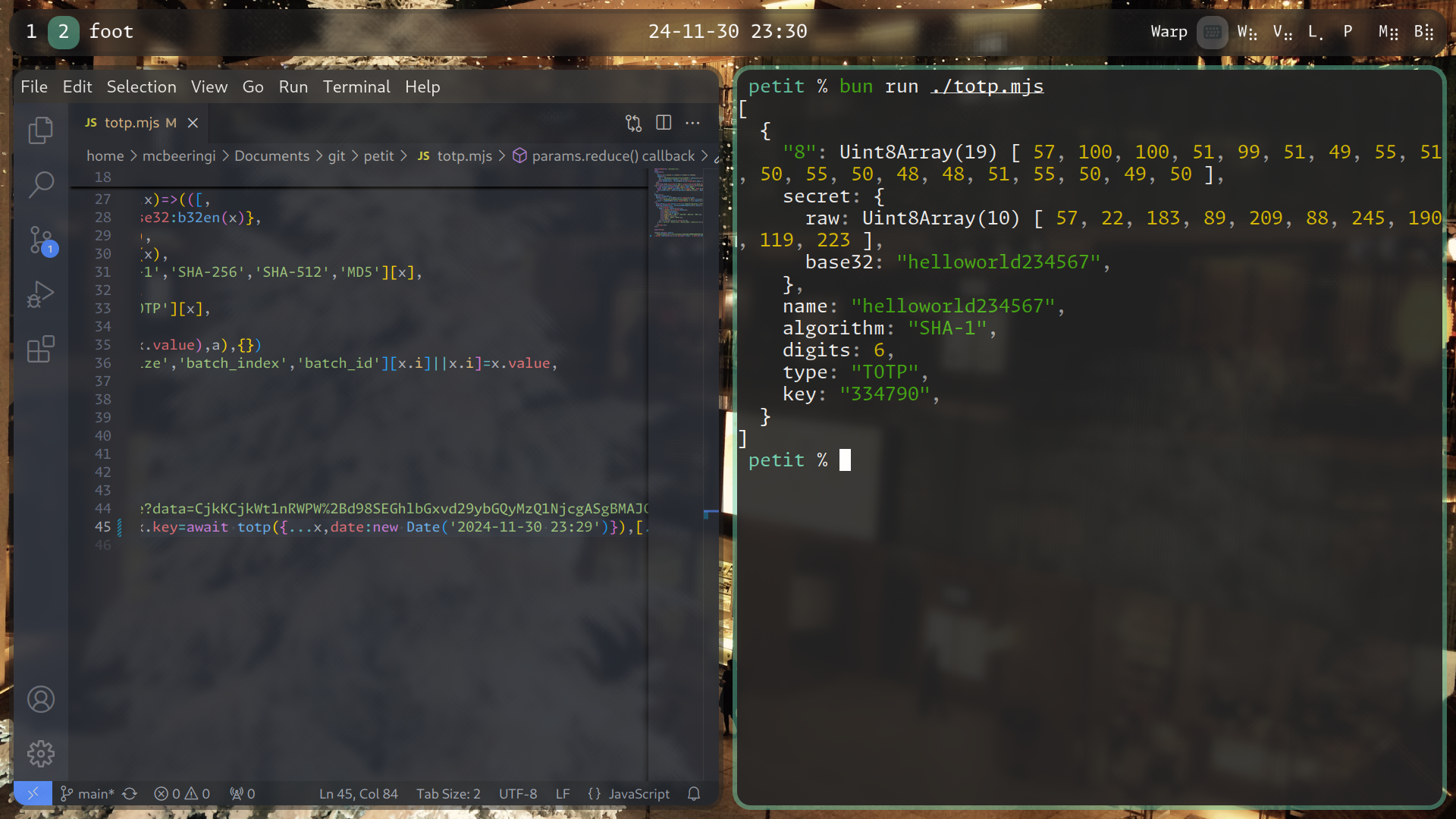
Task: Open the Source Control view
Action: point(41,240)
